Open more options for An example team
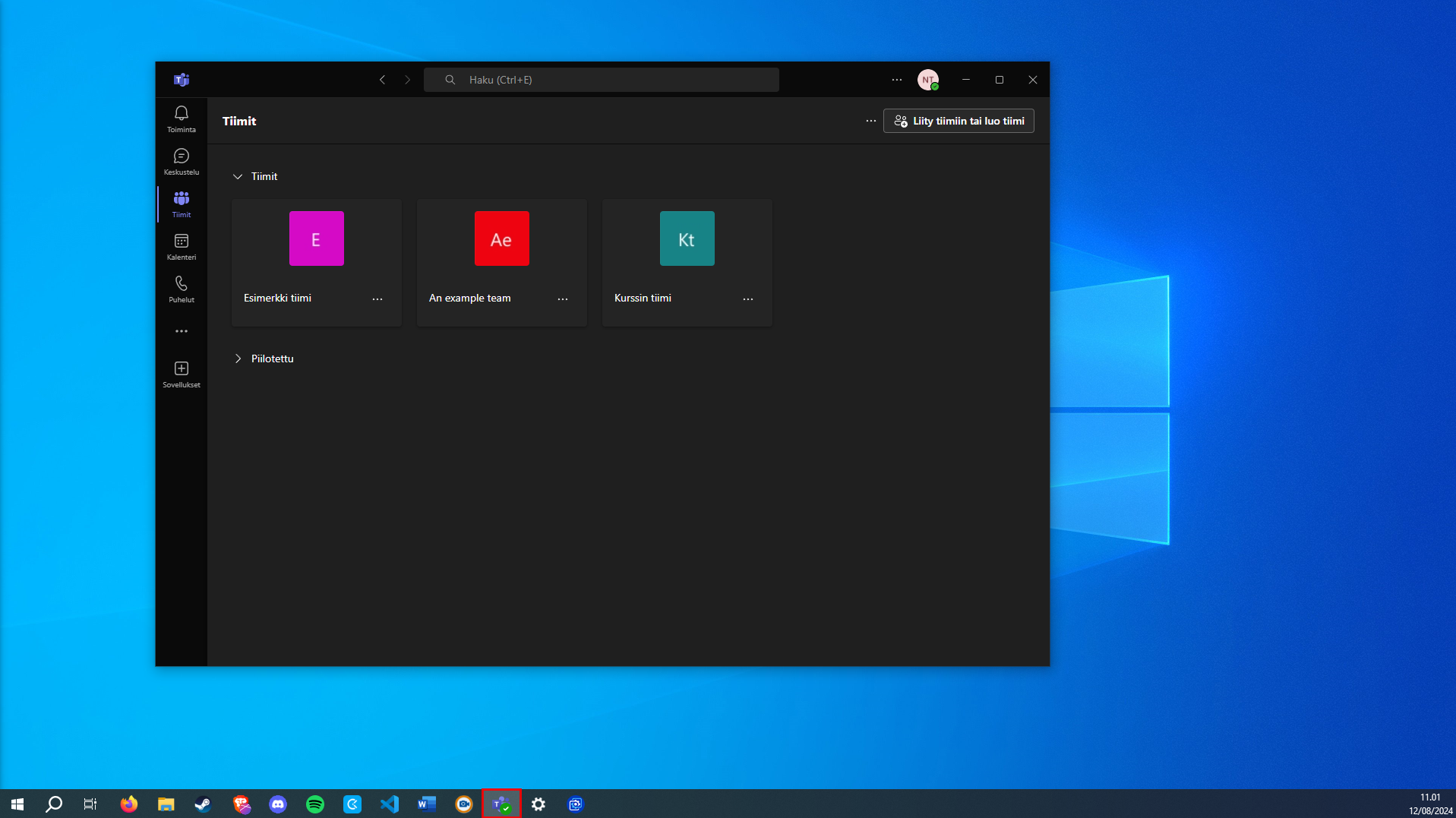1456x818 pixels. point(563,299)
